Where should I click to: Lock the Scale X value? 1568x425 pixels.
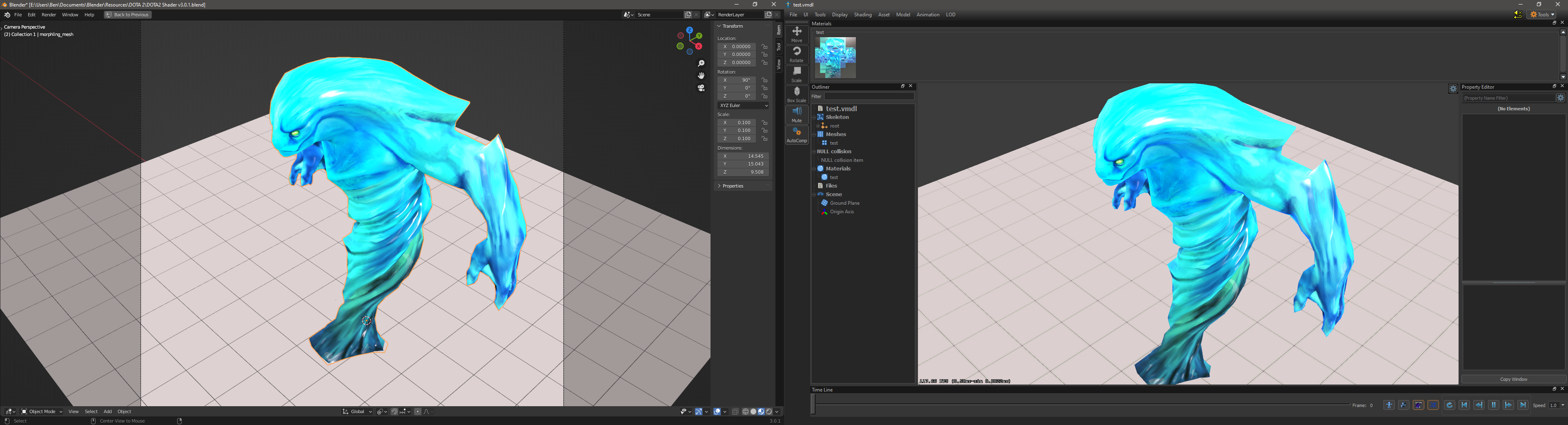coord(765,122)
